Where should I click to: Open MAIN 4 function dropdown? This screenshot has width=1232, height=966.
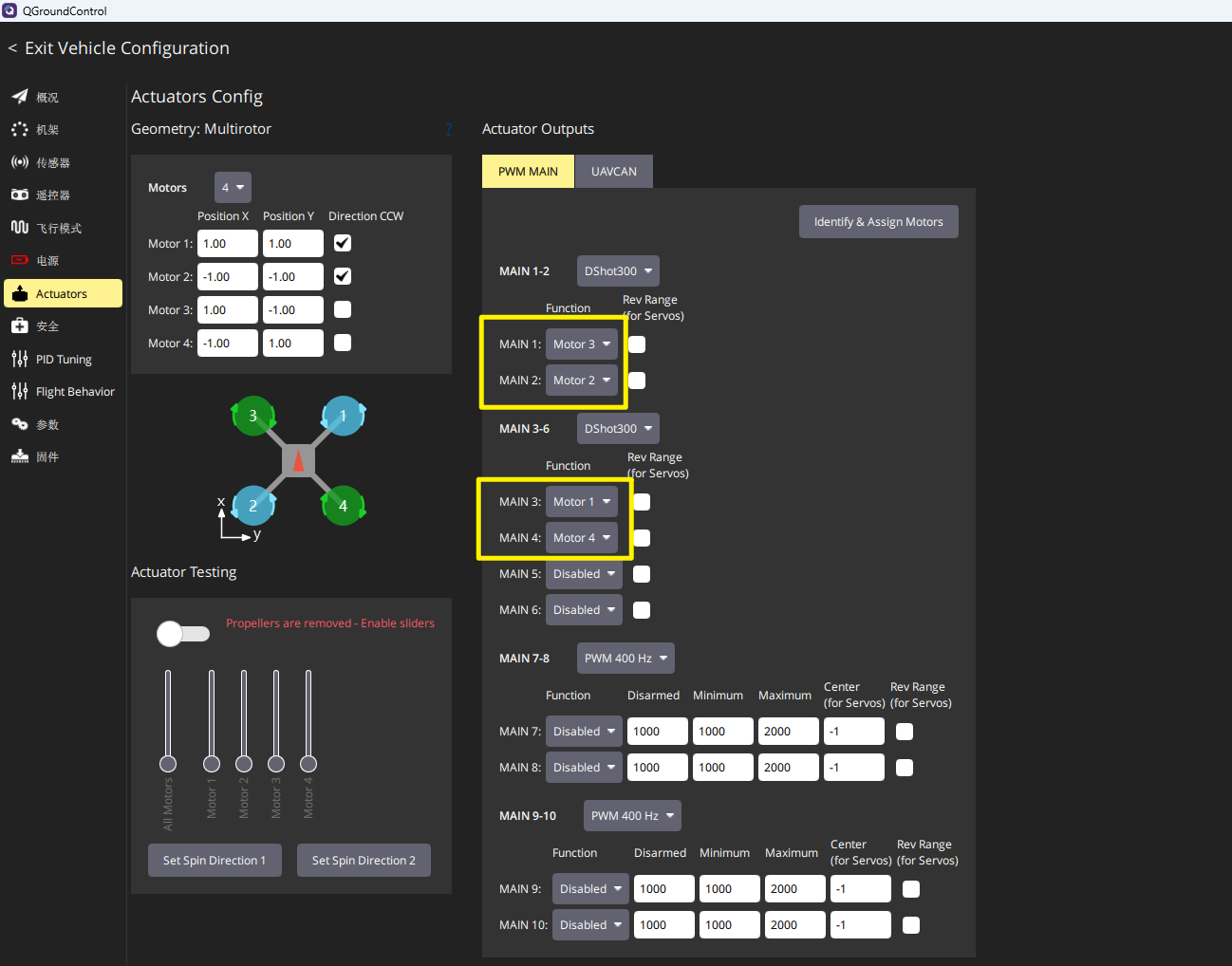point(582,538)
